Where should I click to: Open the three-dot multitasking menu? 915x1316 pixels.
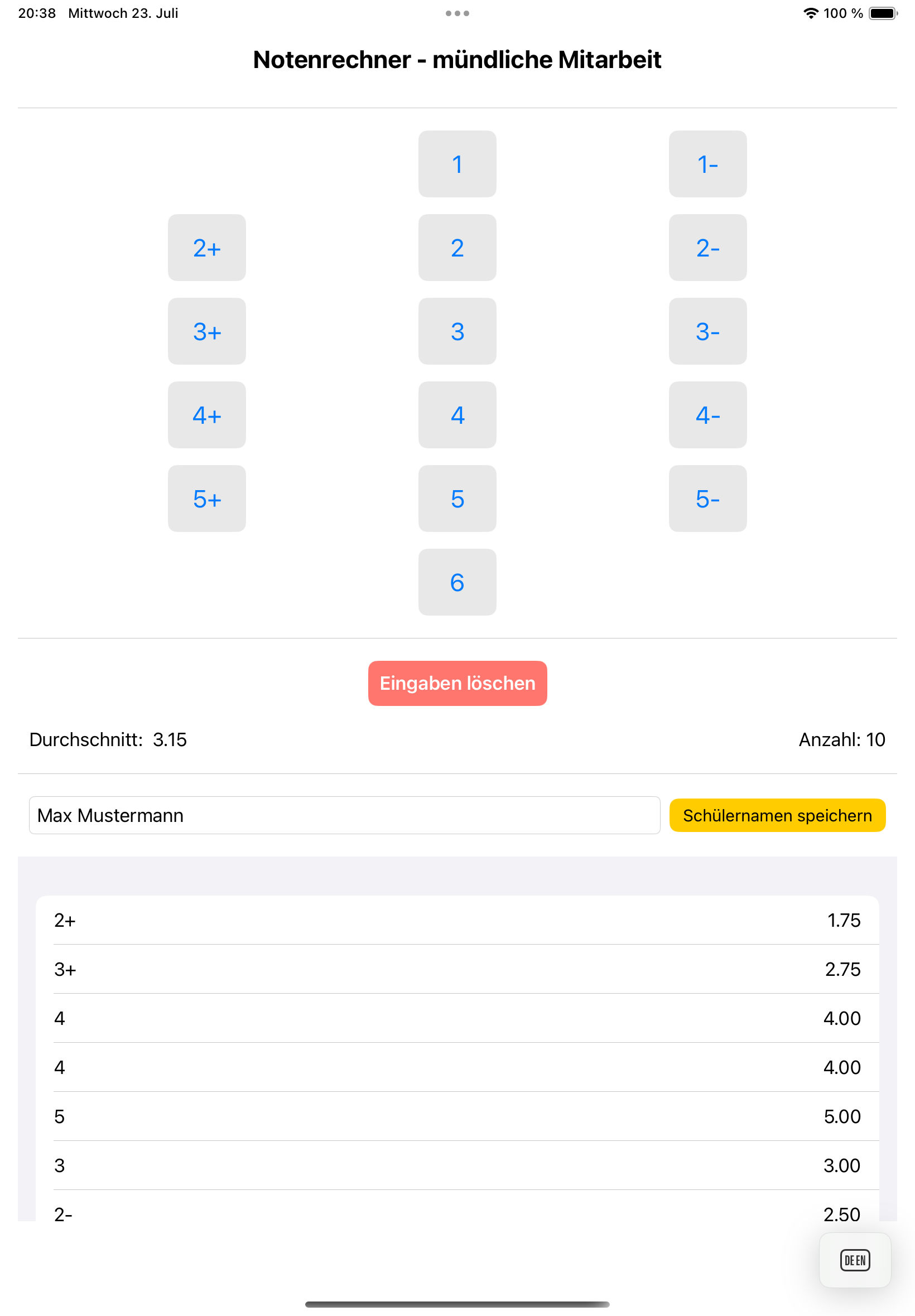coord(457,13)
